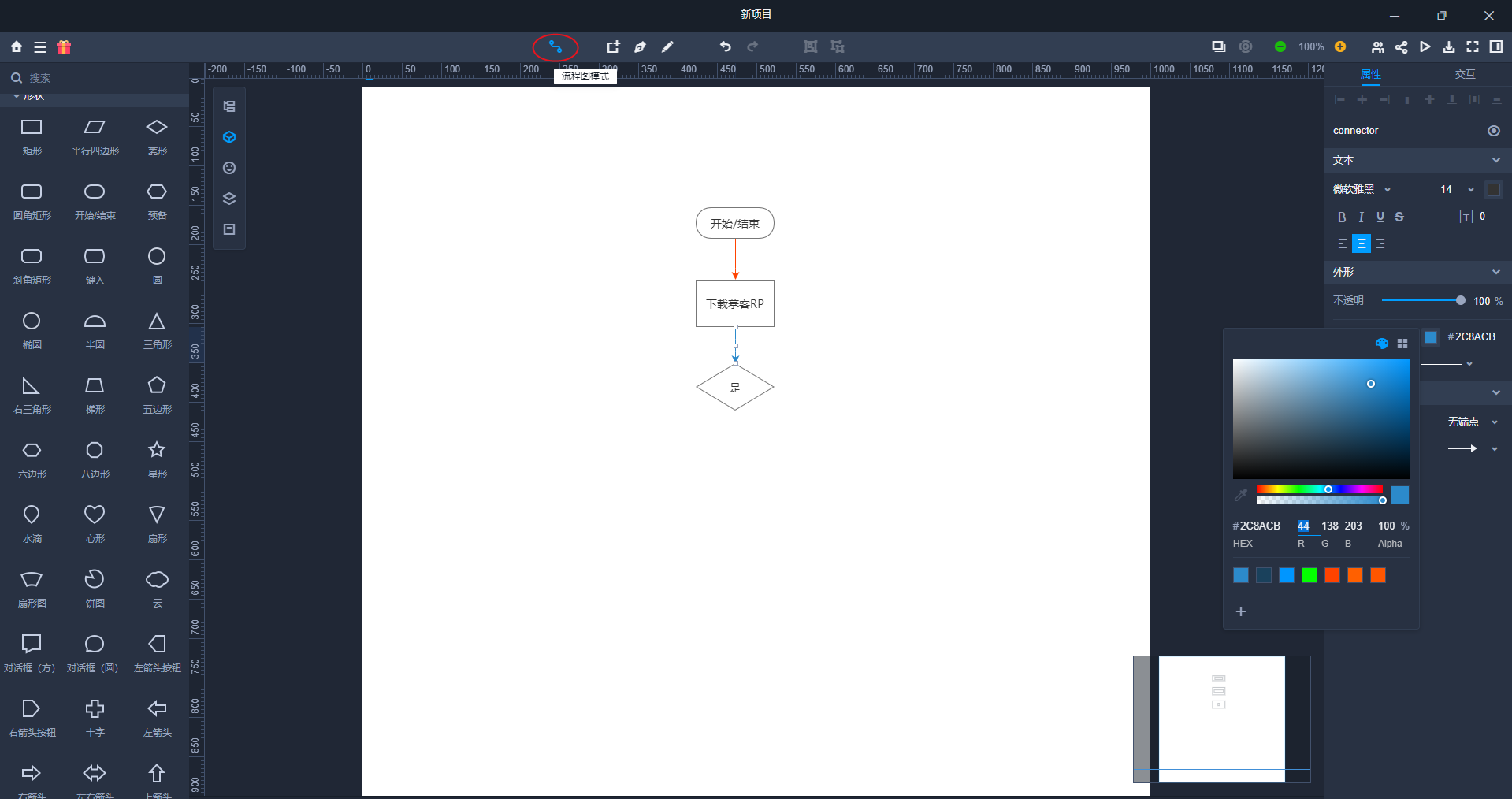The width and height of the screenshot is (1512, 799).
Task: Open the hamburger main menu
Action: pos(40,47)
